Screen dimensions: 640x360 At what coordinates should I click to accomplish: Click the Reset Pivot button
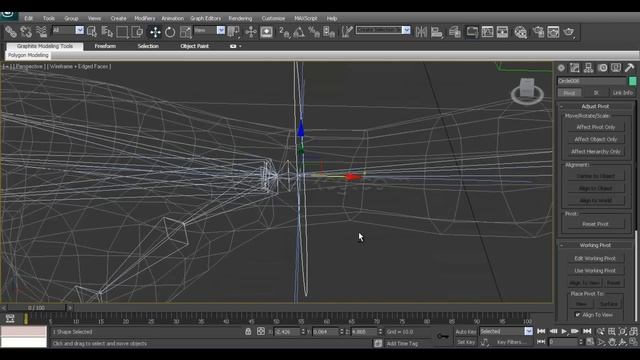596,224
